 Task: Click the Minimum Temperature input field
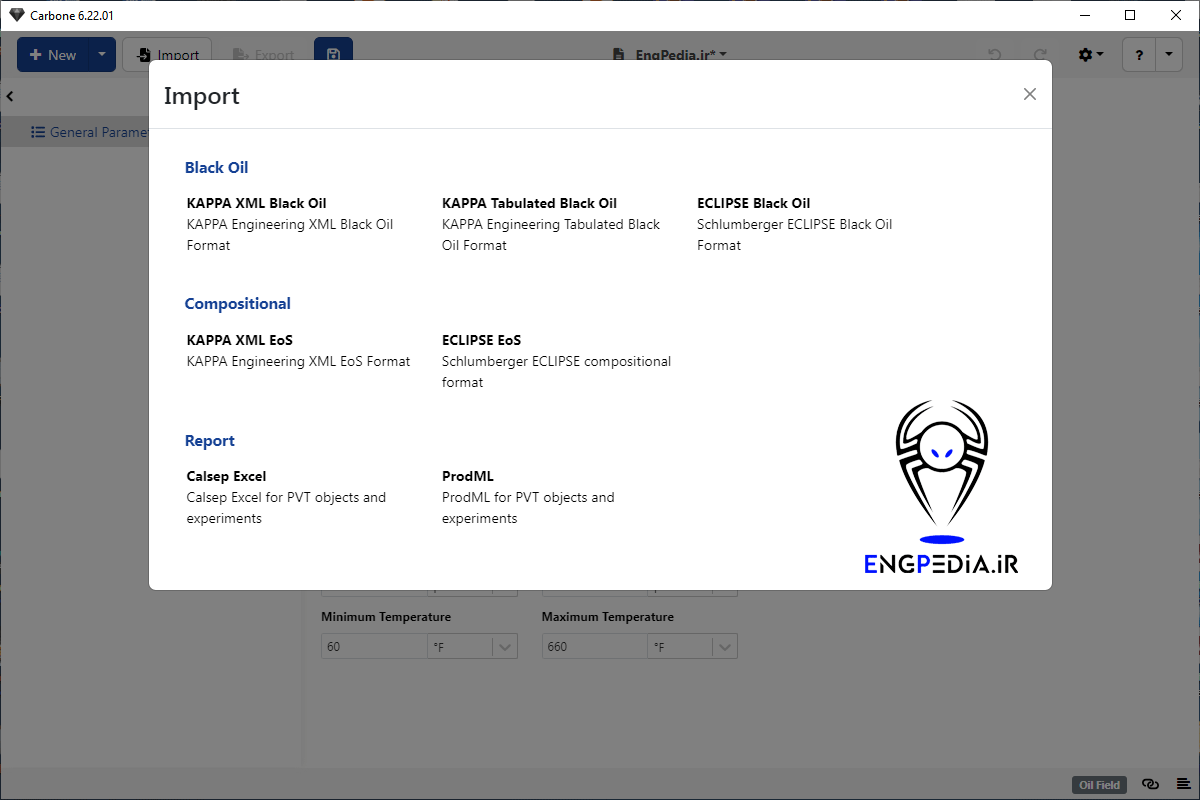[374, 647]
